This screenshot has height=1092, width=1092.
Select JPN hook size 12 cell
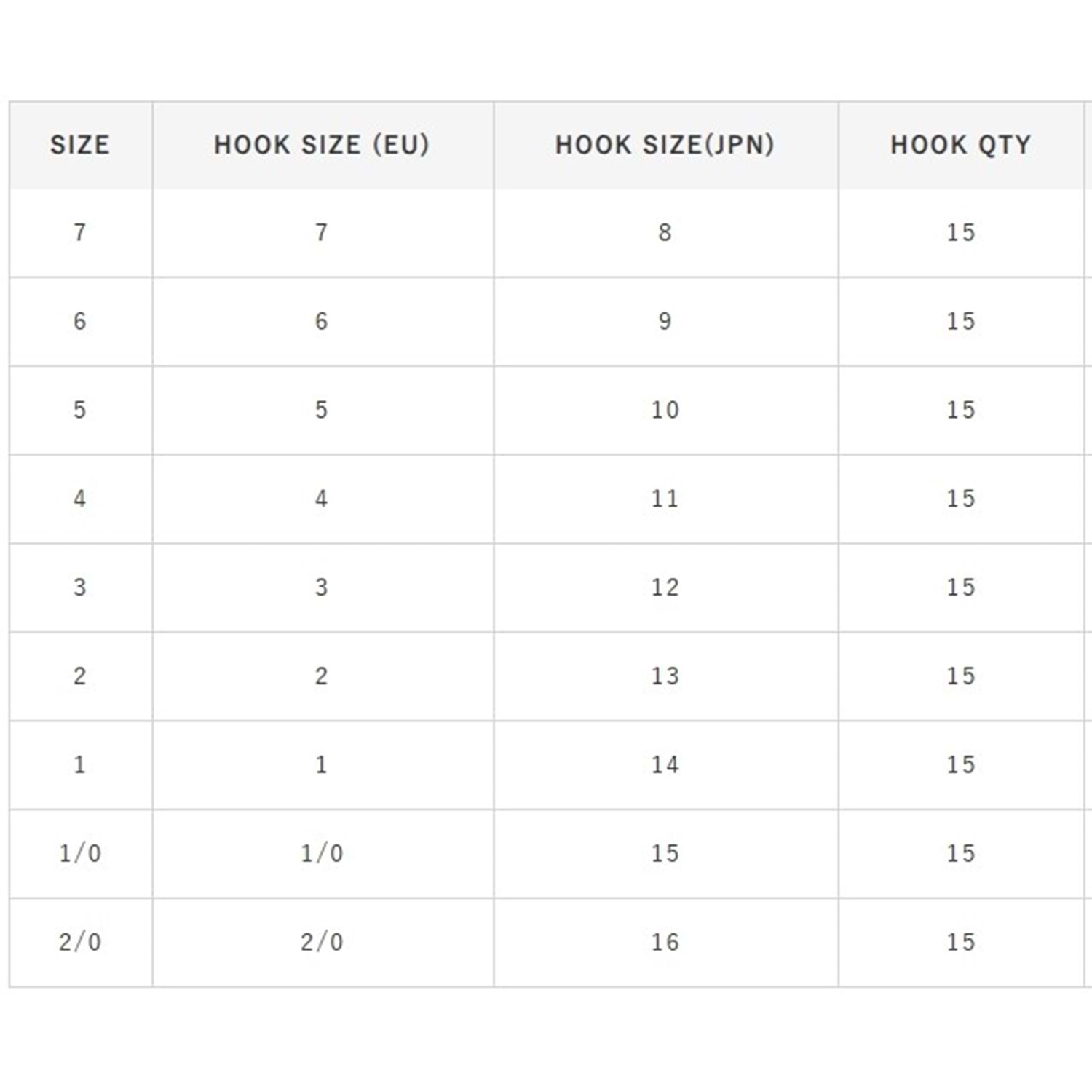tap(665, 587)
